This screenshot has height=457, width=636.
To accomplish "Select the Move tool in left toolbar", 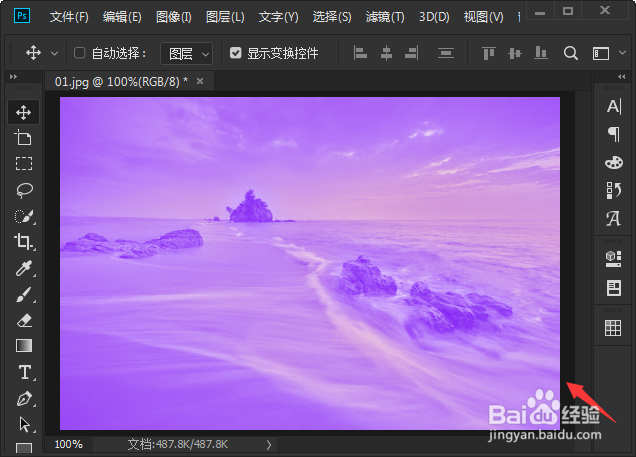I will pos(24,112).
